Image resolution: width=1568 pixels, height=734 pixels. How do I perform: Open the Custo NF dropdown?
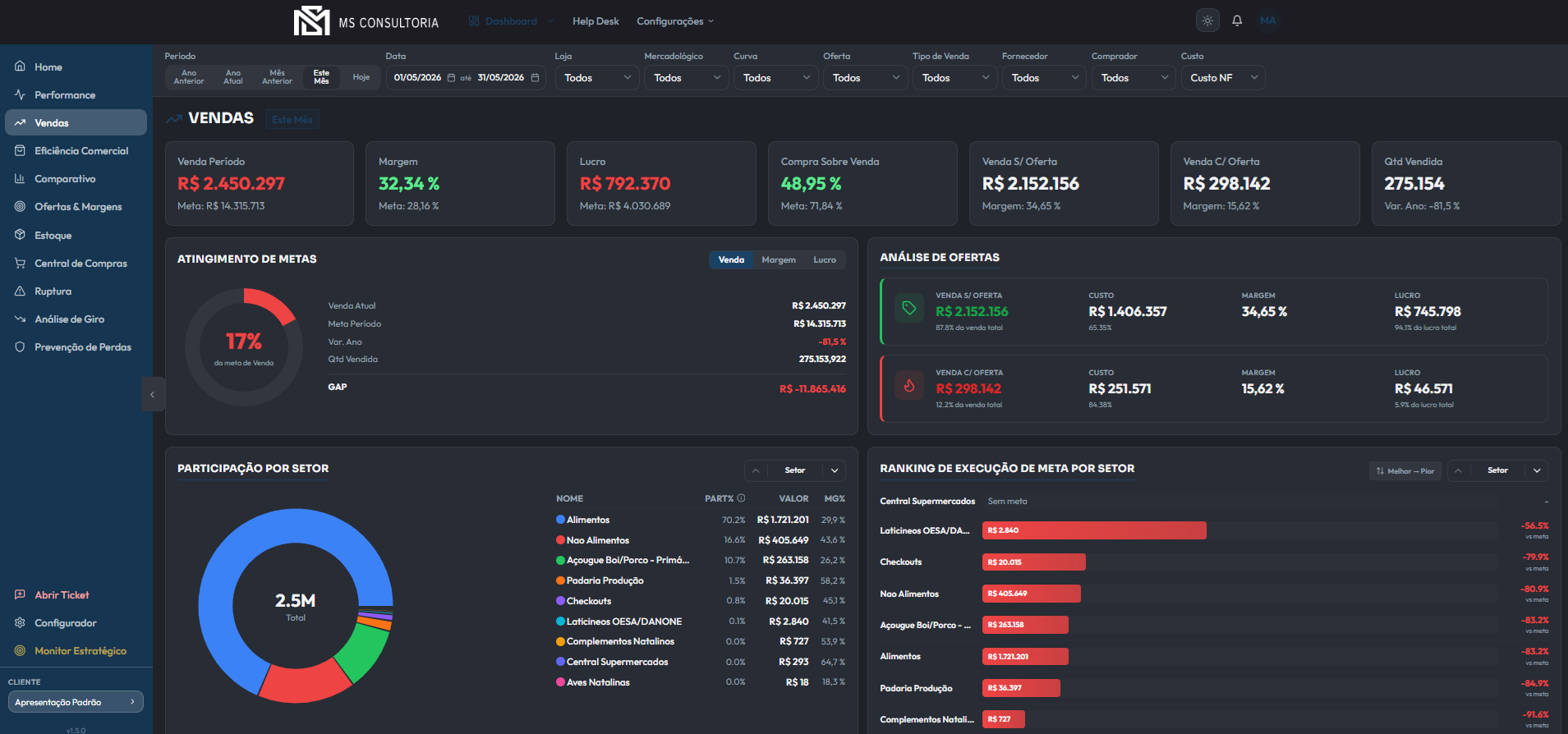[x=1223, y=78]
